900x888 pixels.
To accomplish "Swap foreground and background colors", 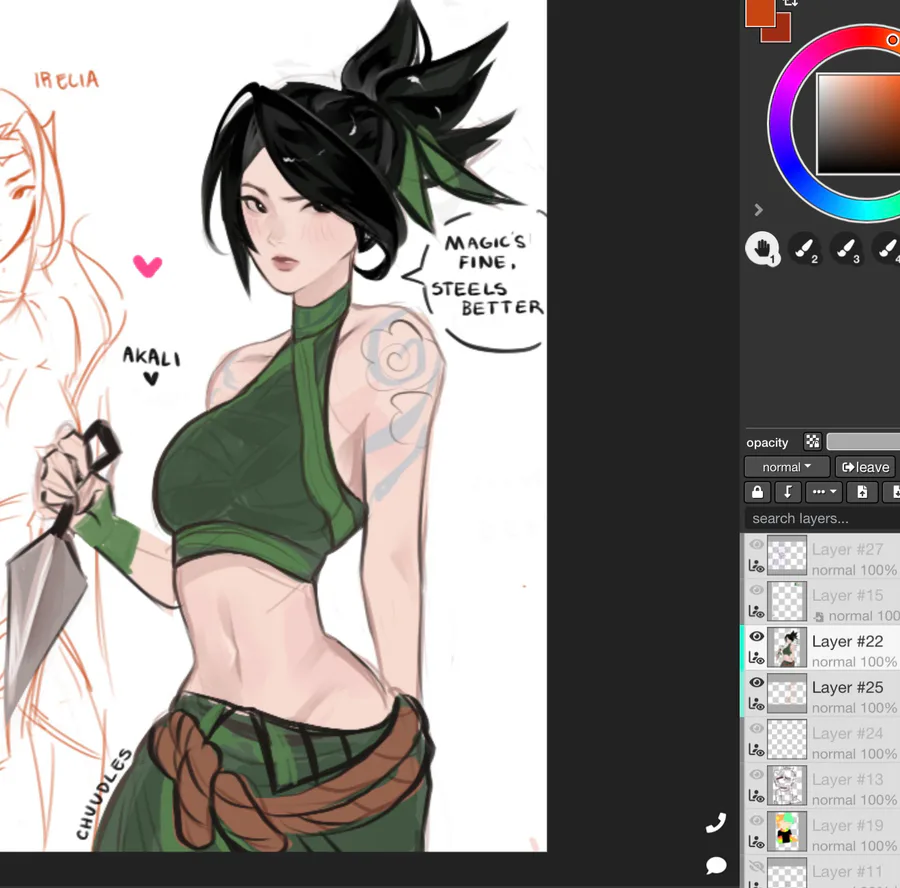I will (x=791, y=3).
